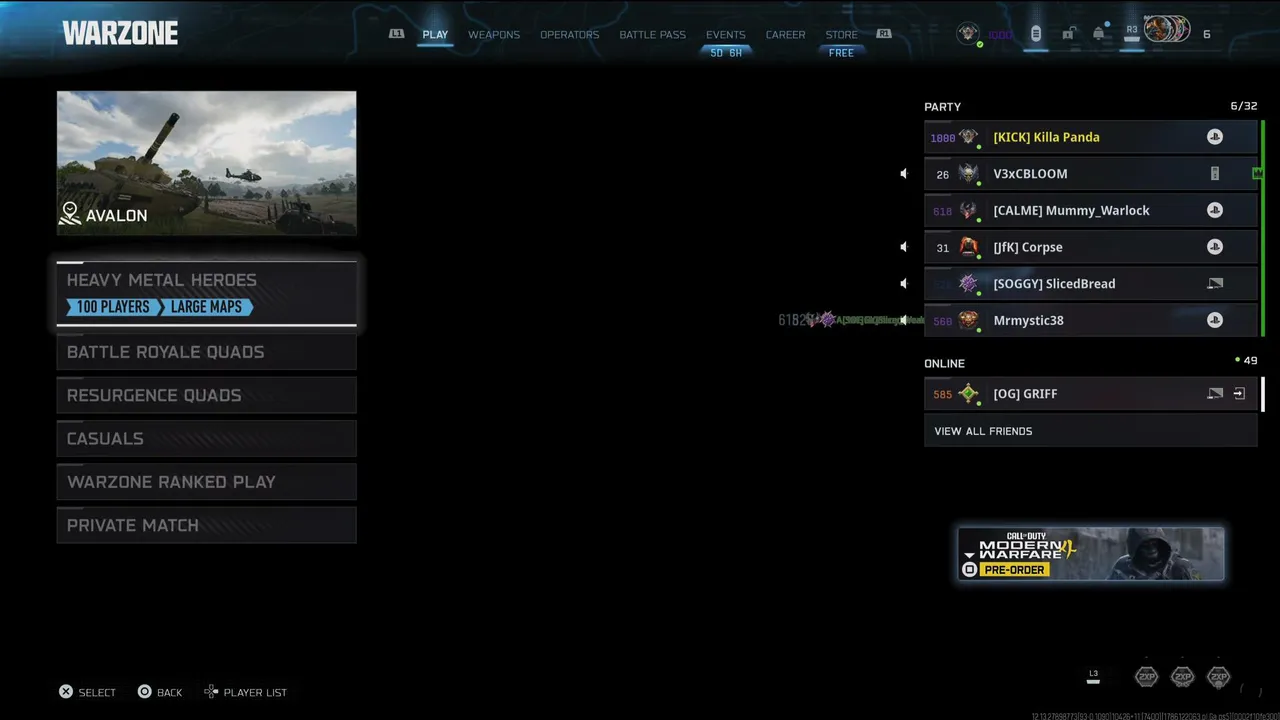Open the main menu icon in the header
1280x720 pixels.
point(1036,34)
